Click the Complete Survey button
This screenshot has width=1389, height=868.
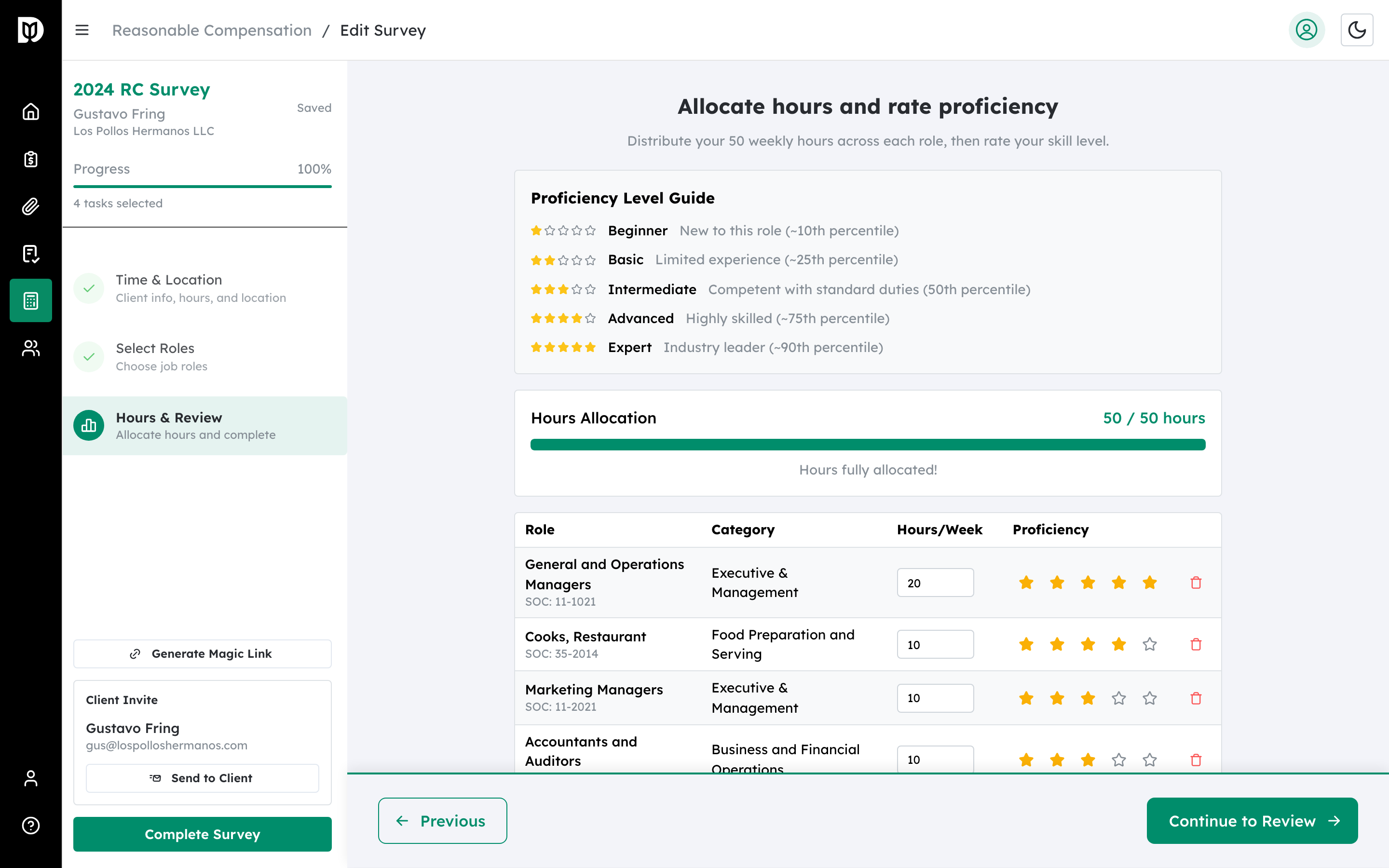click(x=202, y=834)
